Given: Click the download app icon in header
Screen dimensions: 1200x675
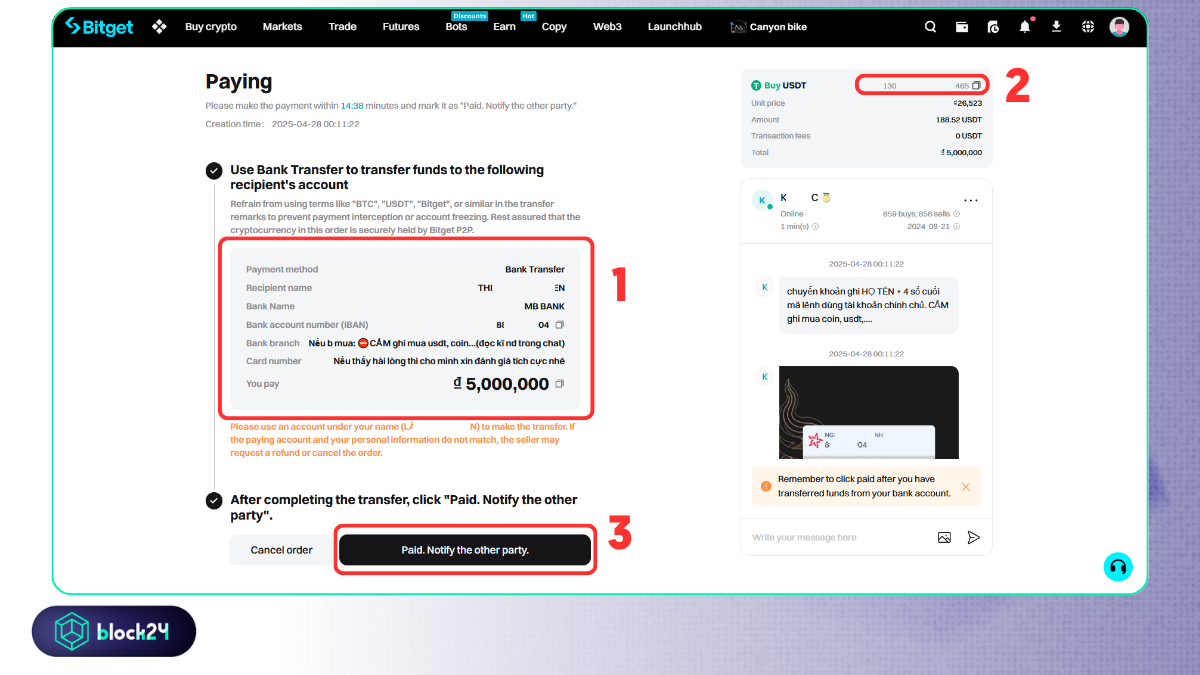Looking at the screenshot, I should [x=1056, y=27].
